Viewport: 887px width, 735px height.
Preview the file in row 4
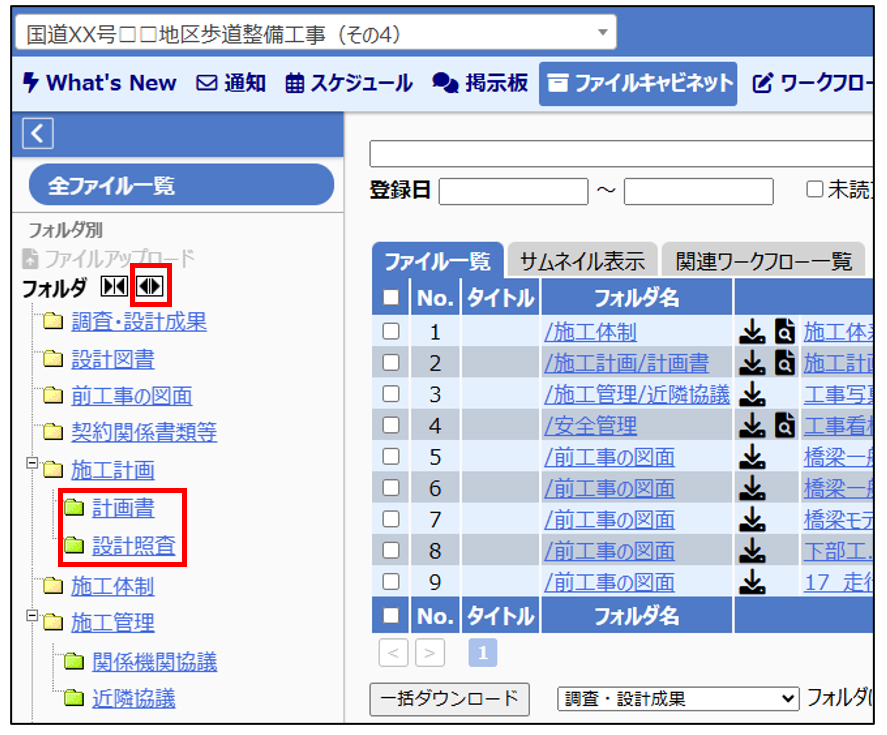(x=785, y=426)
